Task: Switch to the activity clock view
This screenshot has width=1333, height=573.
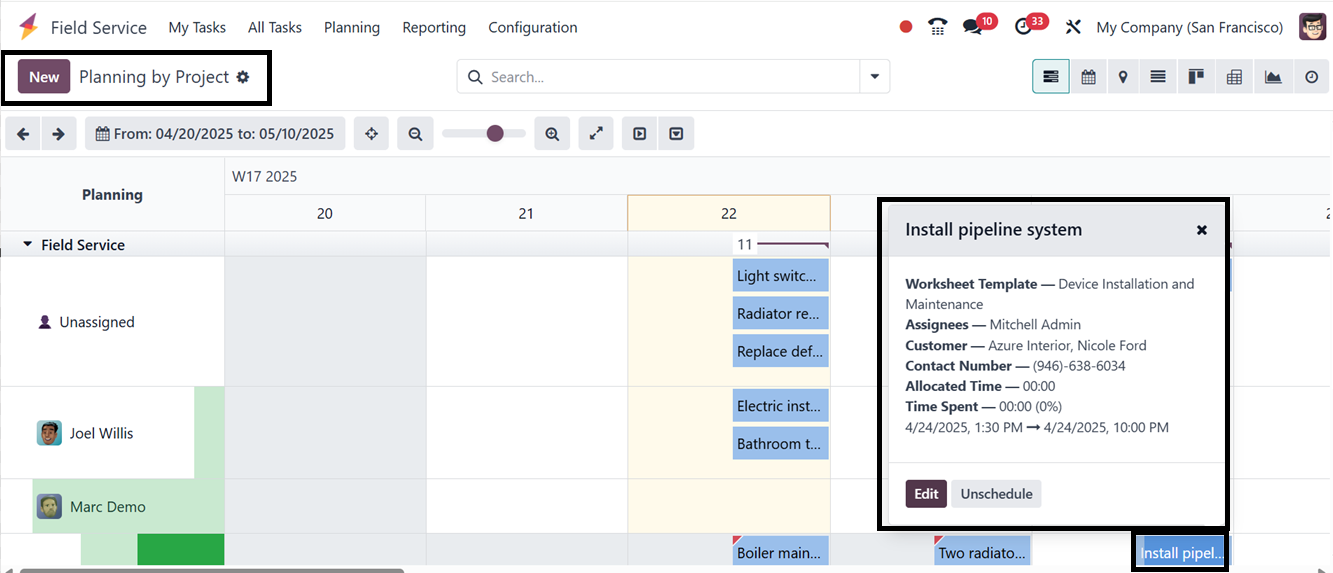Action: tap(1312, 77)
